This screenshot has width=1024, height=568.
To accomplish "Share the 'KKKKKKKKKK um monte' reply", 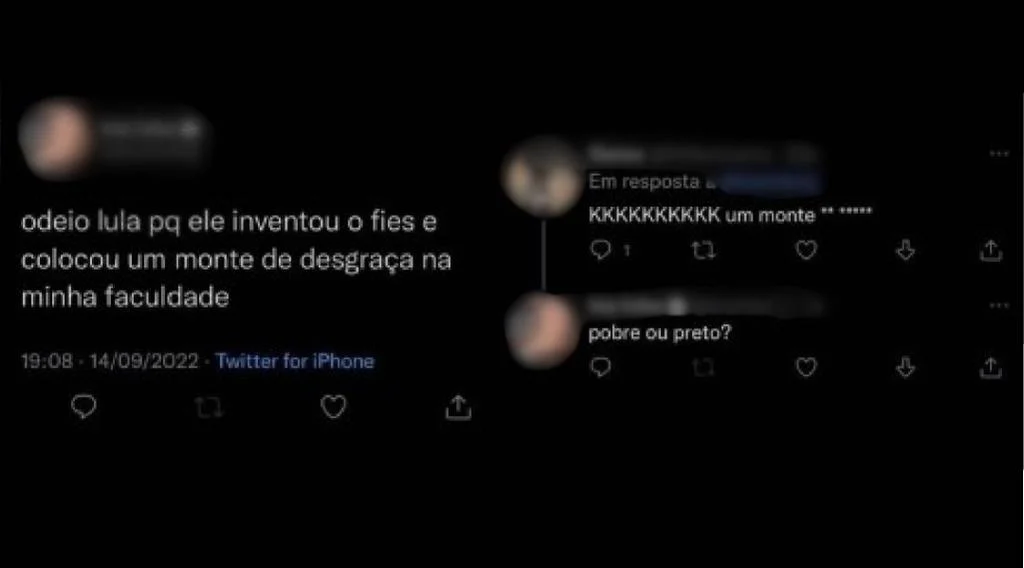I will 991,250.
